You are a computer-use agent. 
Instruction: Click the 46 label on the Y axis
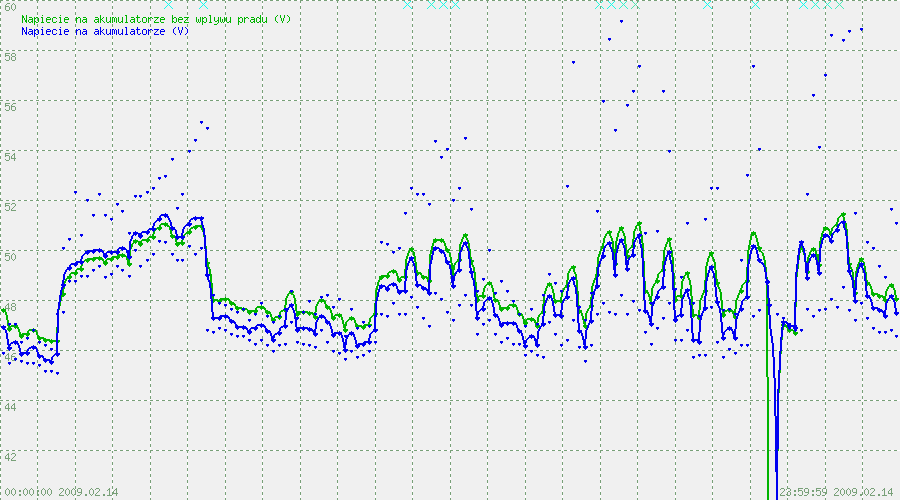11,356
